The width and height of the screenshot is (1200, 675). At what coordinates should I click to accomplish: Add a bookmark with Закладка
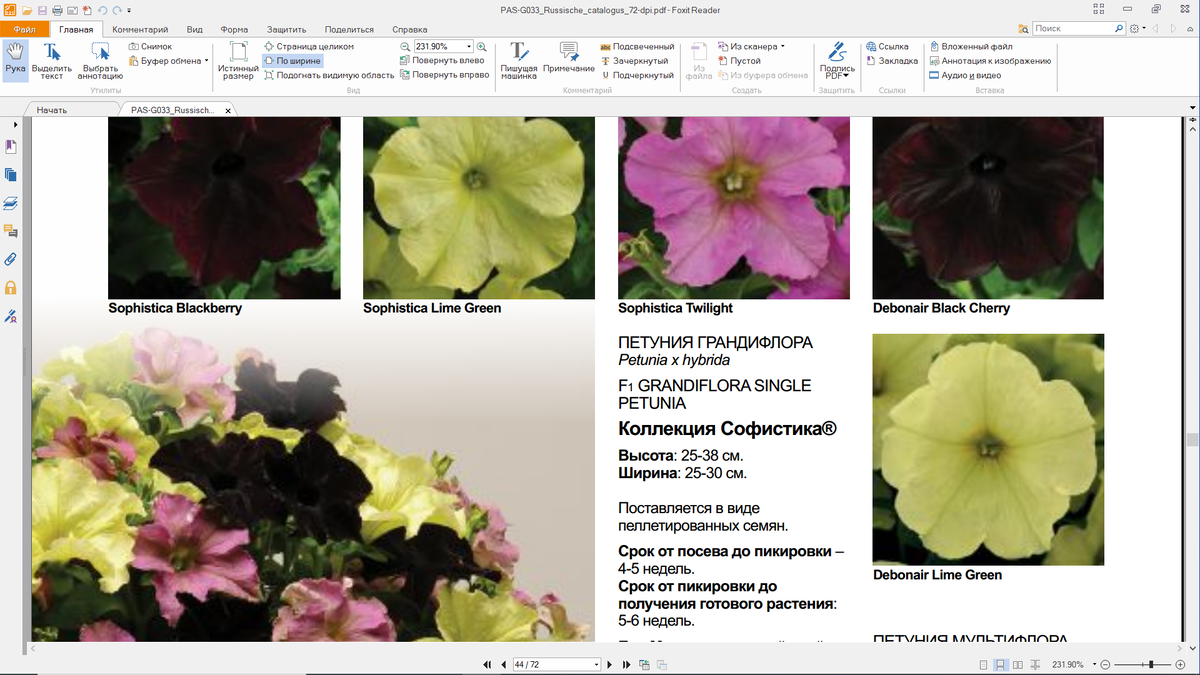pos(891,60)
